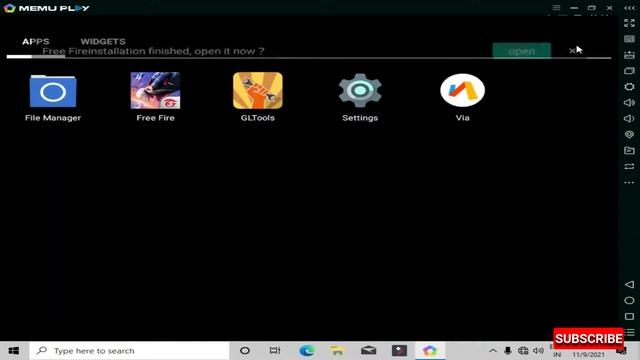This screenshot has width=640, height=360.
Task: Click the MEmu Play taskbar icon
Action: pos(430,351)
